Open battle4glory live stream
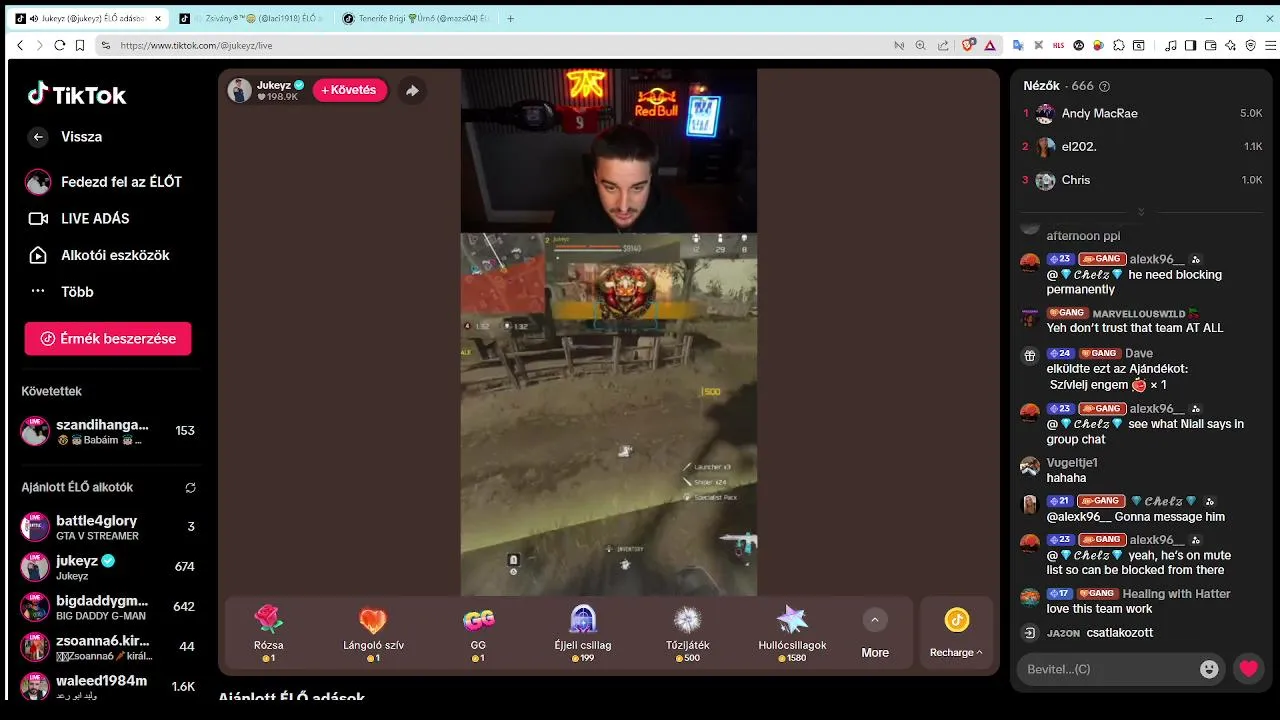This screenshot has height=720, width=1280. point(108,527)
